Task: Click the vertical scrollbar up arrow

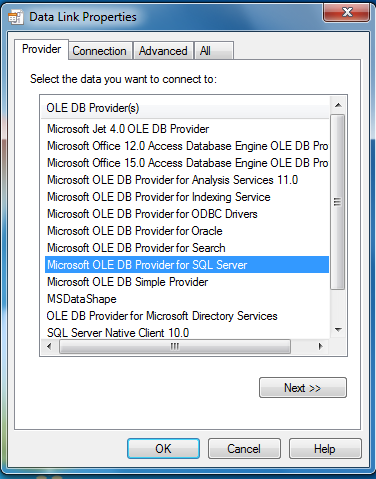Action: click(338, 105)
